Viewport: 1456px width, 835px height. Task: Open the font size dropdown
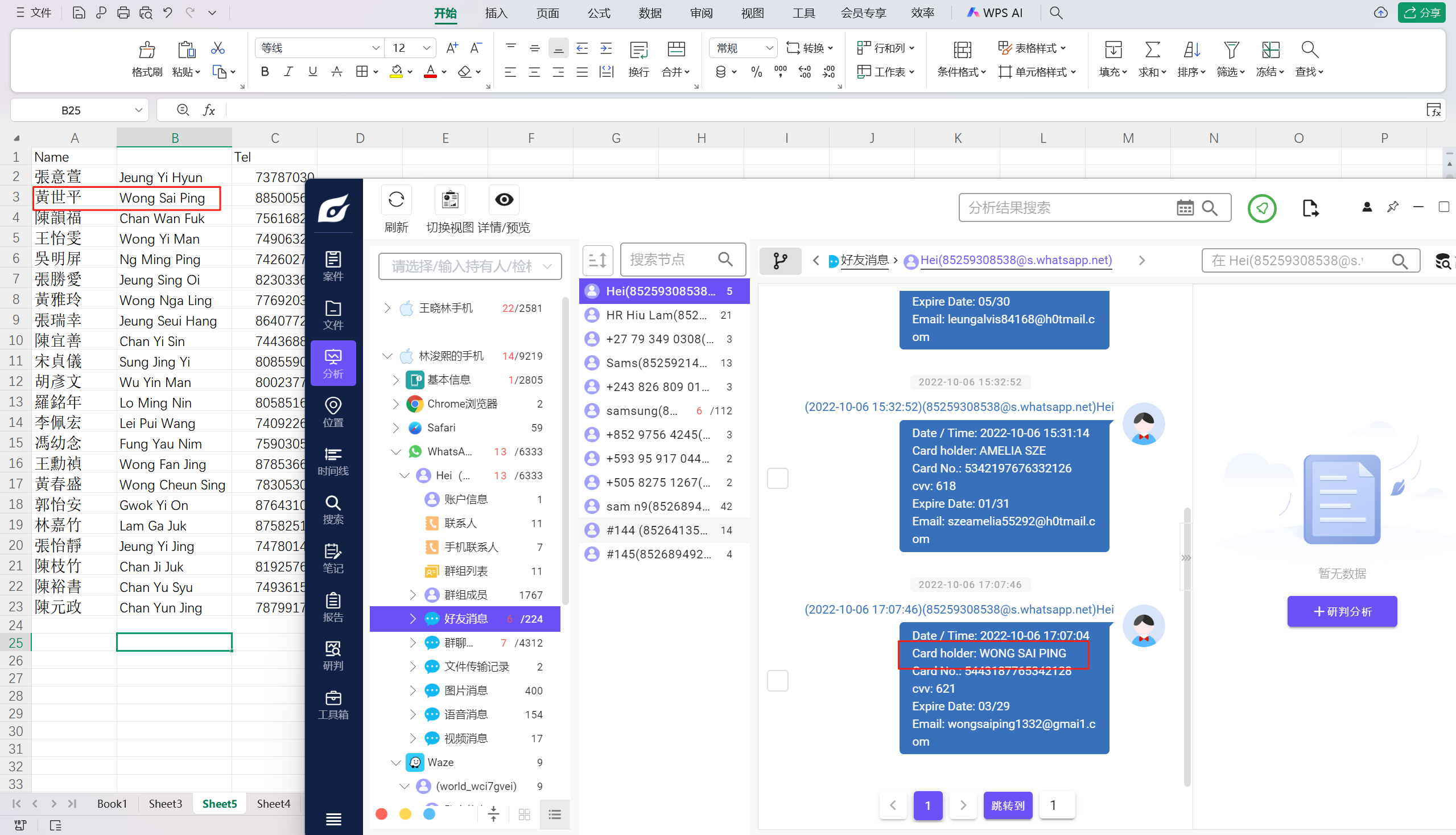point(426,48)
